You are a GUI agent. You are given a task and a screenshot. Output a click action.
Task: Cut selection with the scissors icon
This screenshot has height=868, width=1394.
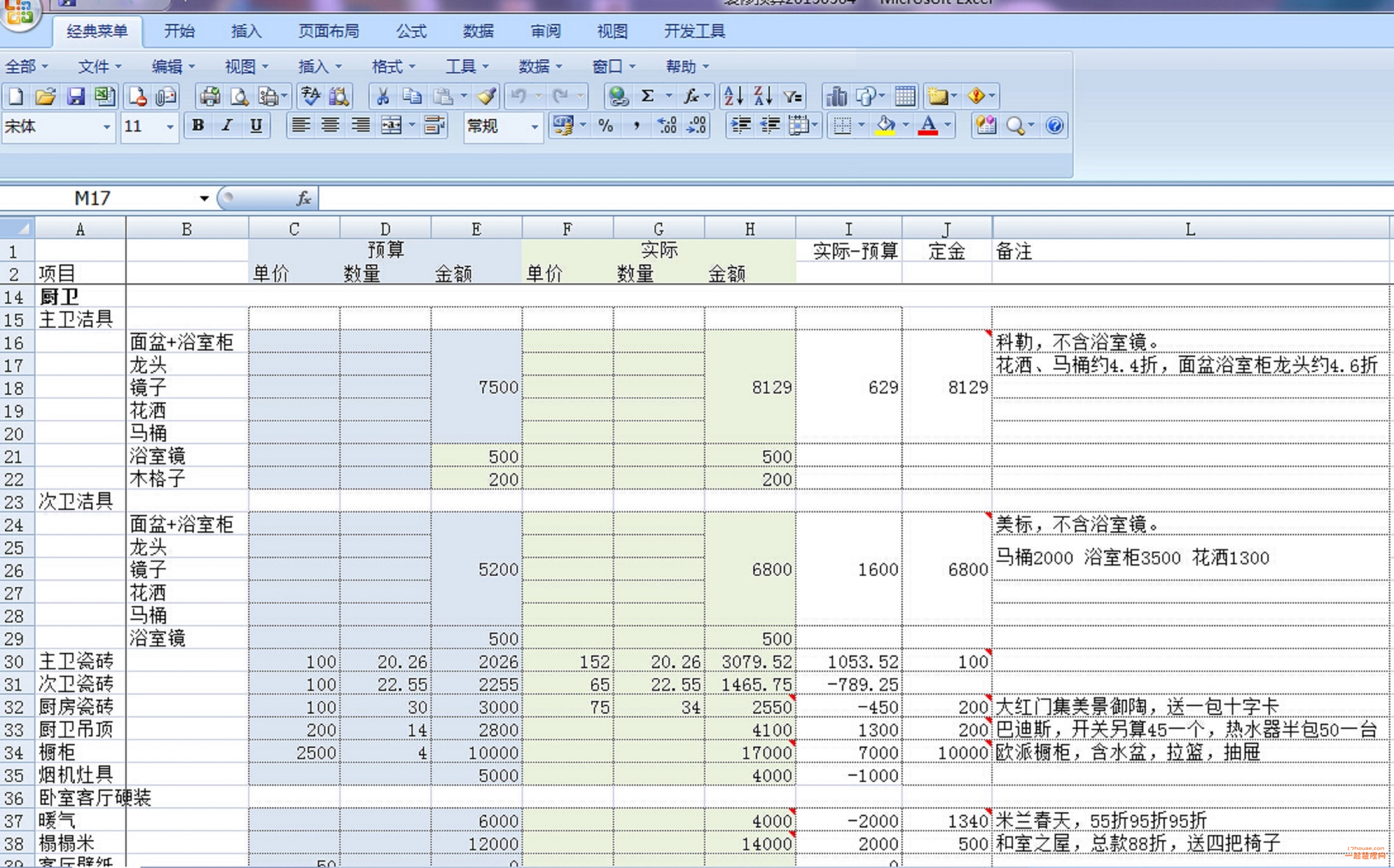(382, 96)
